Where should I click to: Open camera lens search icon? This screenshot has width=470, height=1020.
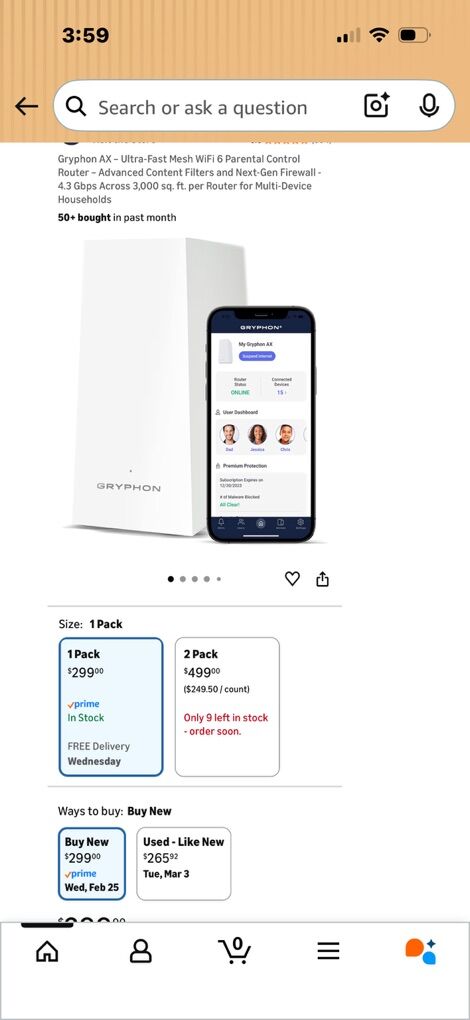click(x=376, y=105)
